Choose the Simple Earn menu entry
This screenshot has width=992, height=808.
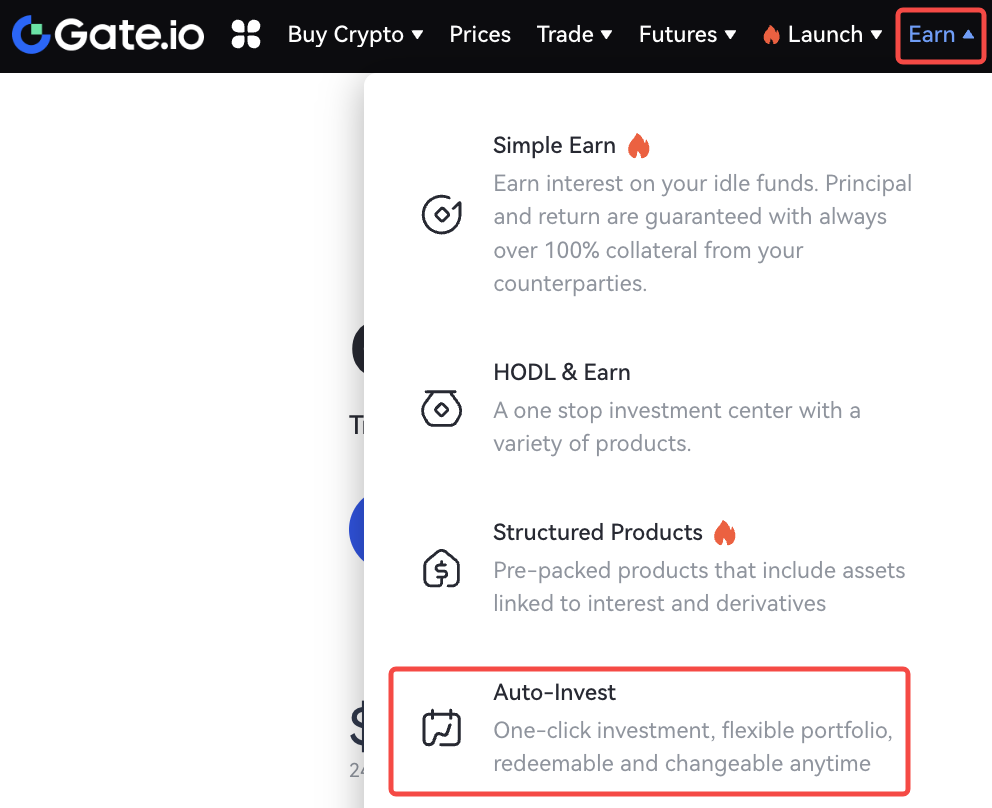pos(554,146)
